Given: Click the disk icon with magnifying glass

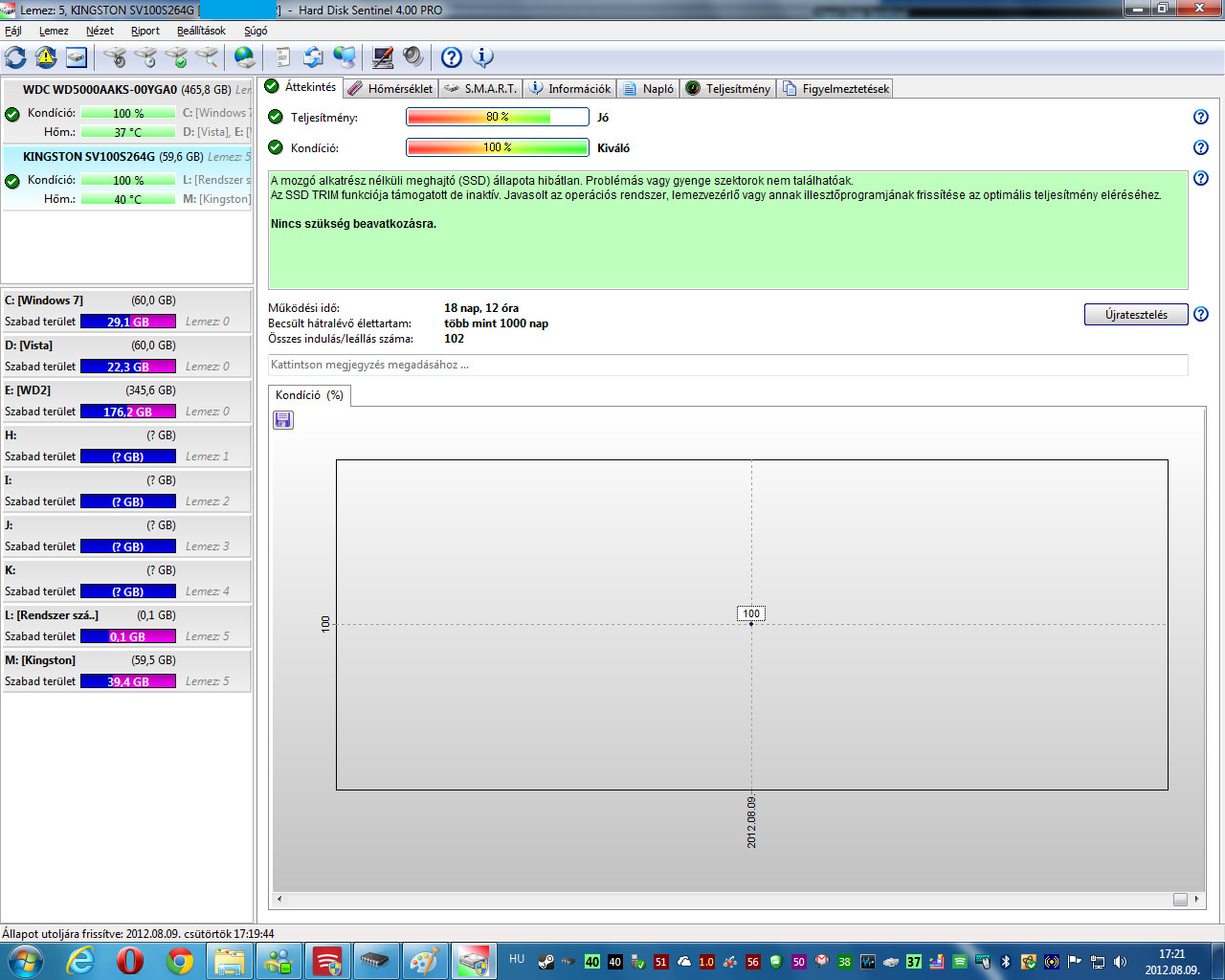Looking at the screenshot, I should 207,57.
